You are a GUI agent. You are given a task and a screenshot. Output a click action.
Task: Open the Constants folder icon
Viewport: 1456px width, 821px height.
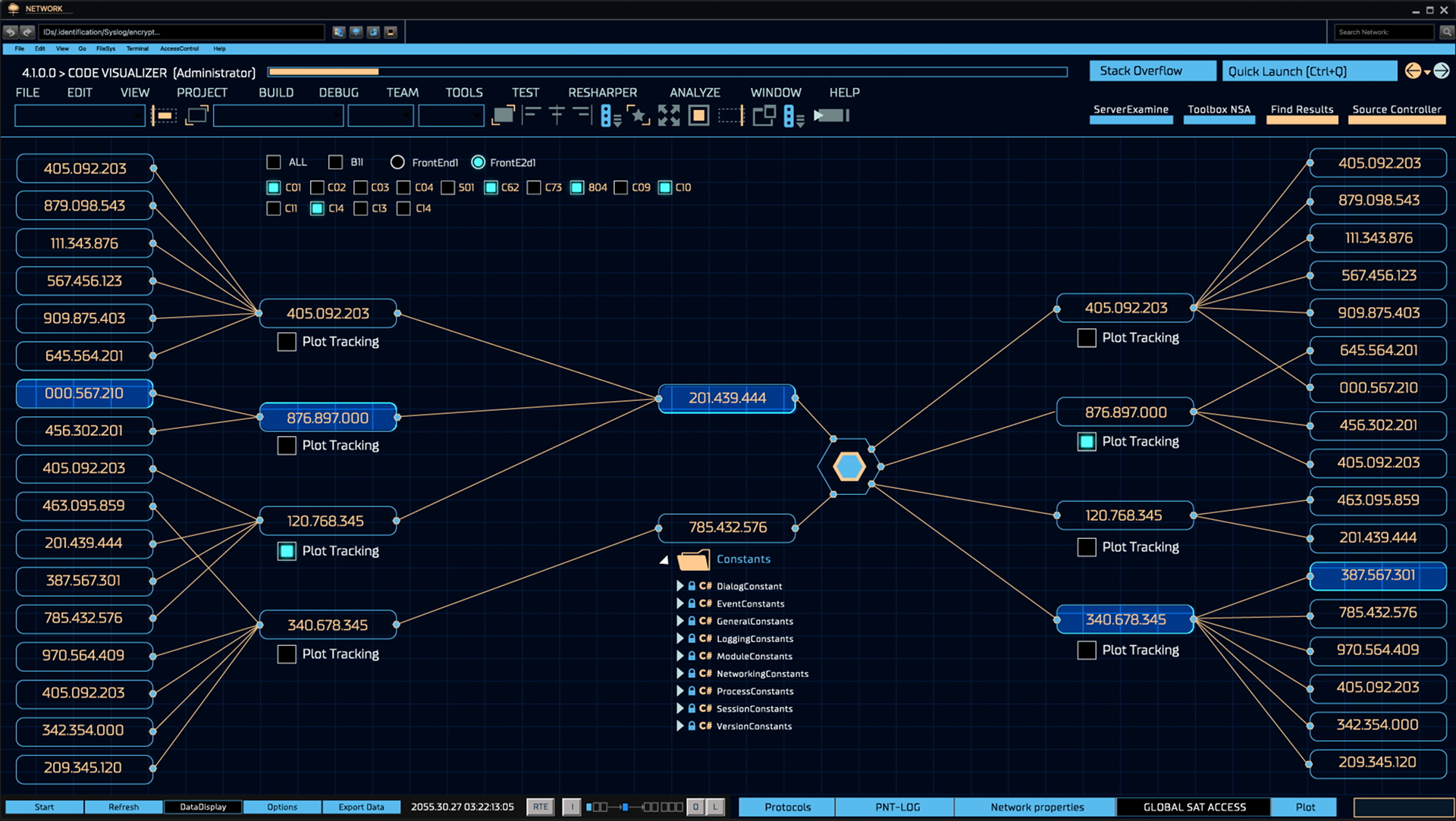693,559
